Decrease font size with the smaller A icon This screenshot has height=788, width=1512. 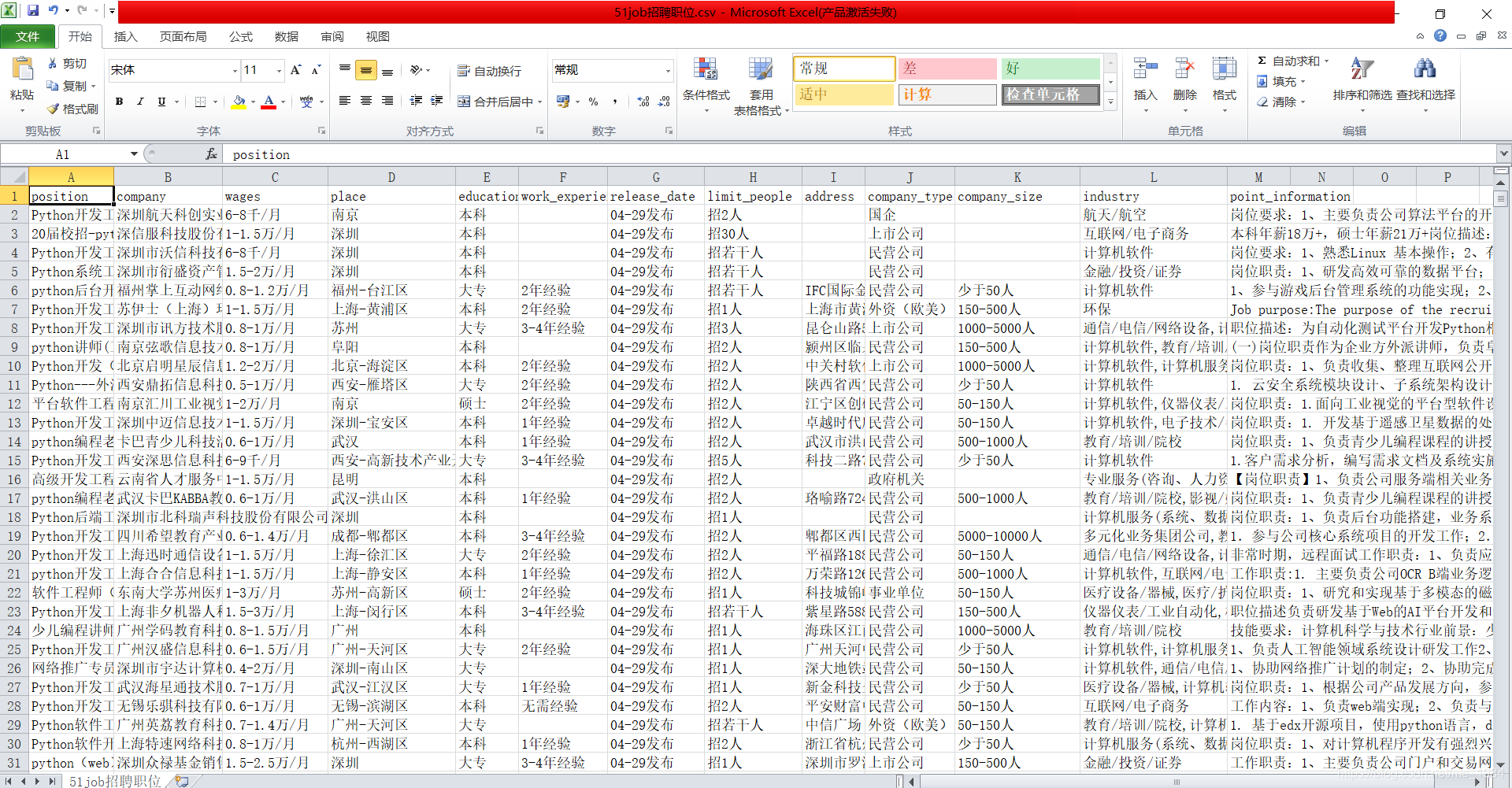(317, 70)
